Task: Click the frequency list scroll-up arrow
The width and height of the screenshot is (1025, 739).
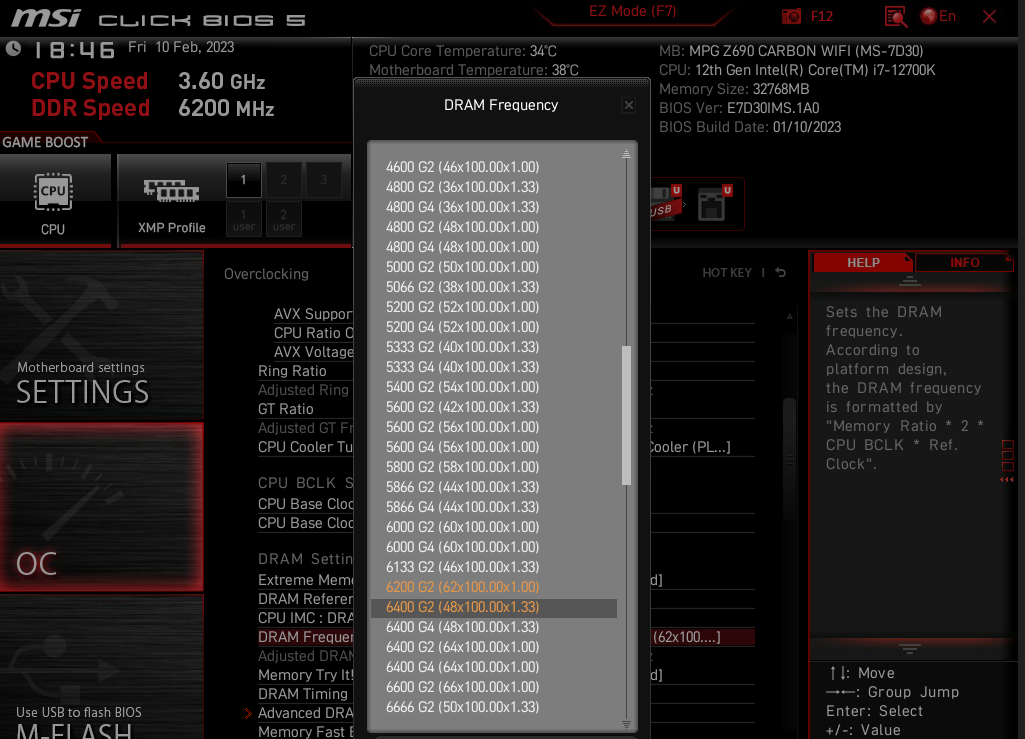Action: pyautogui.click(x=626, y=153)
